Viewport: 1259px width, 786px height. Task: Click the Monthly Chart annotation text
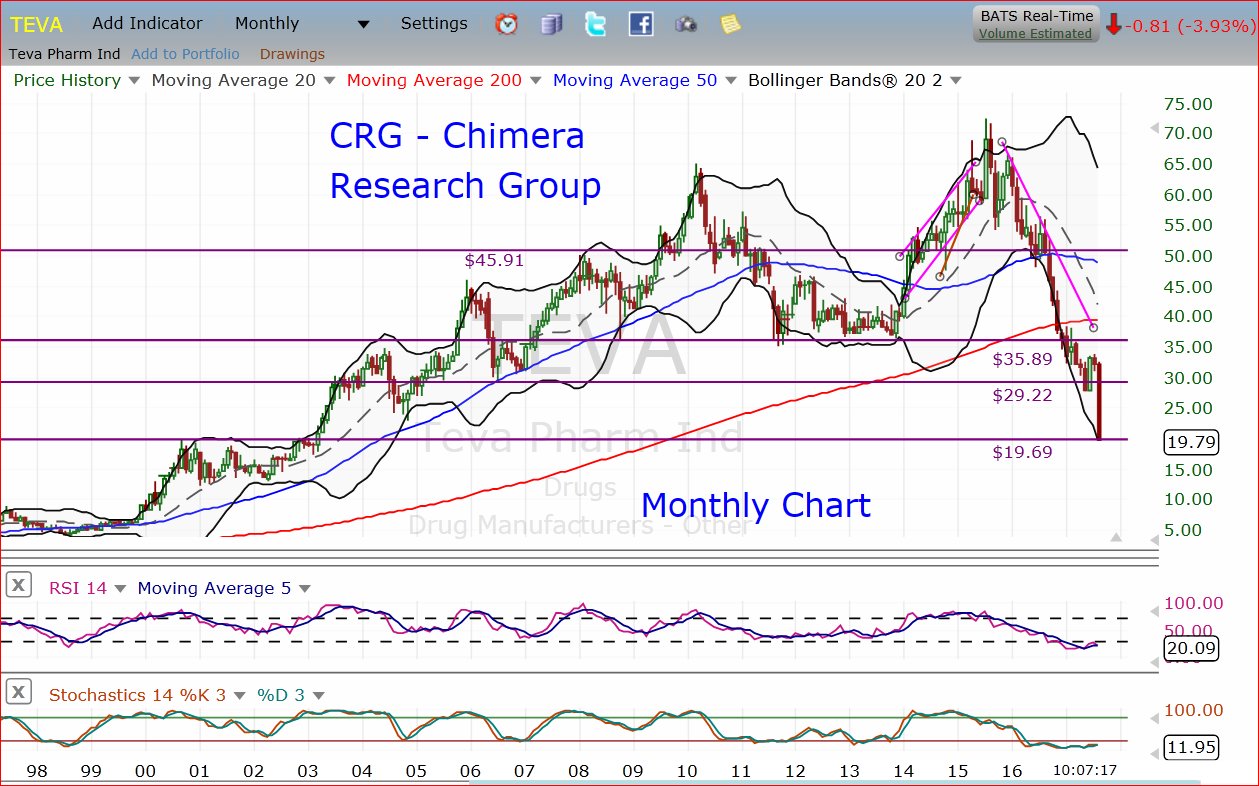click(x=756, y=506)
